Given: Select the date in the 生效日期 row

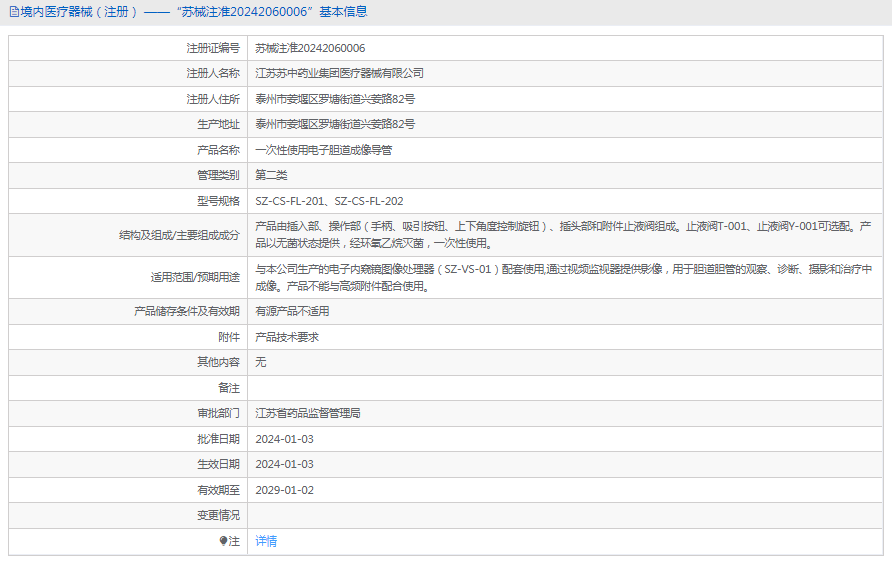Looking at the screenshot, I should pyautogui.click(x=284, y=464).
